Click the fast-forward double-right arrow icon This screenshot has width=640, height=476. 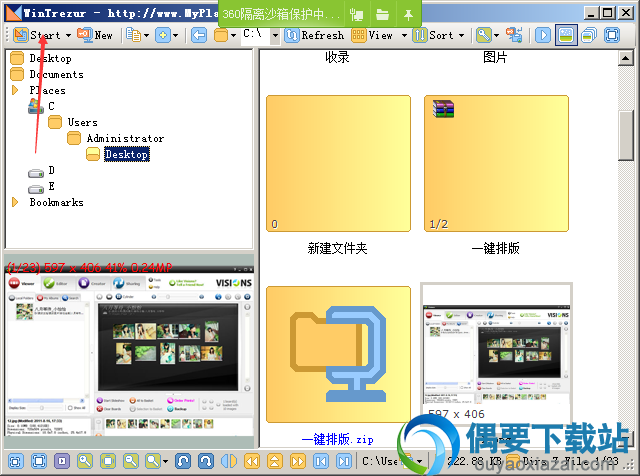298,461
